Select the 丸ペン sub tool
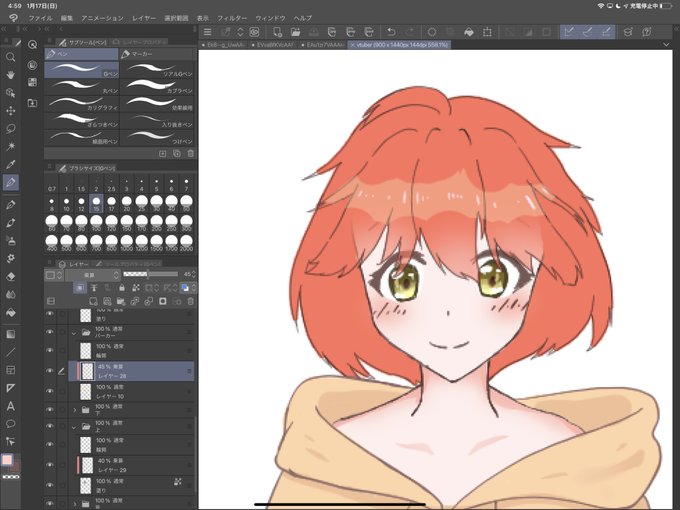680x510 pixels. click(82, 86)
